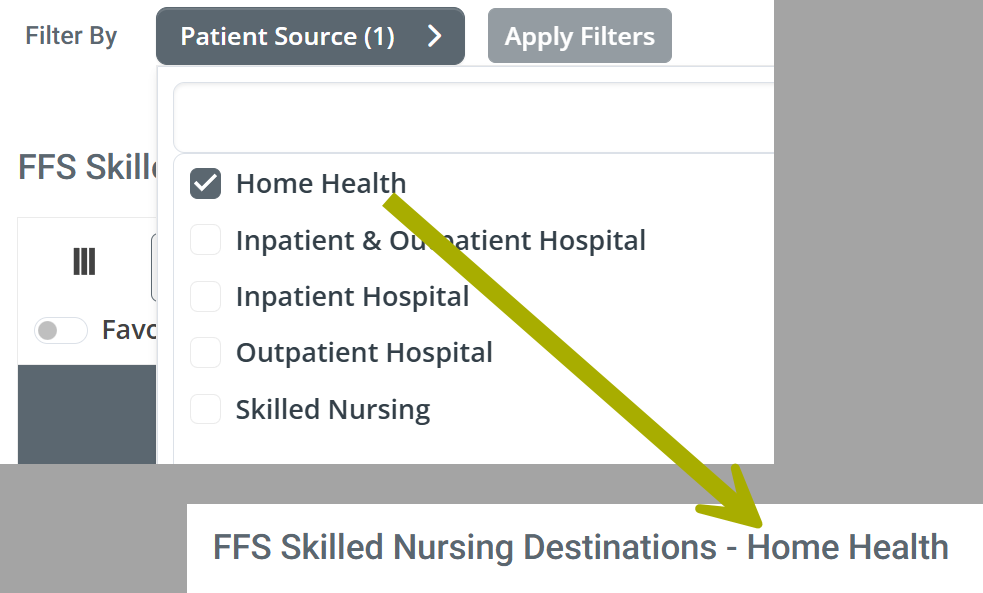Click the 'Outpatient Hospital' option label text

click(x=364, y=353)
